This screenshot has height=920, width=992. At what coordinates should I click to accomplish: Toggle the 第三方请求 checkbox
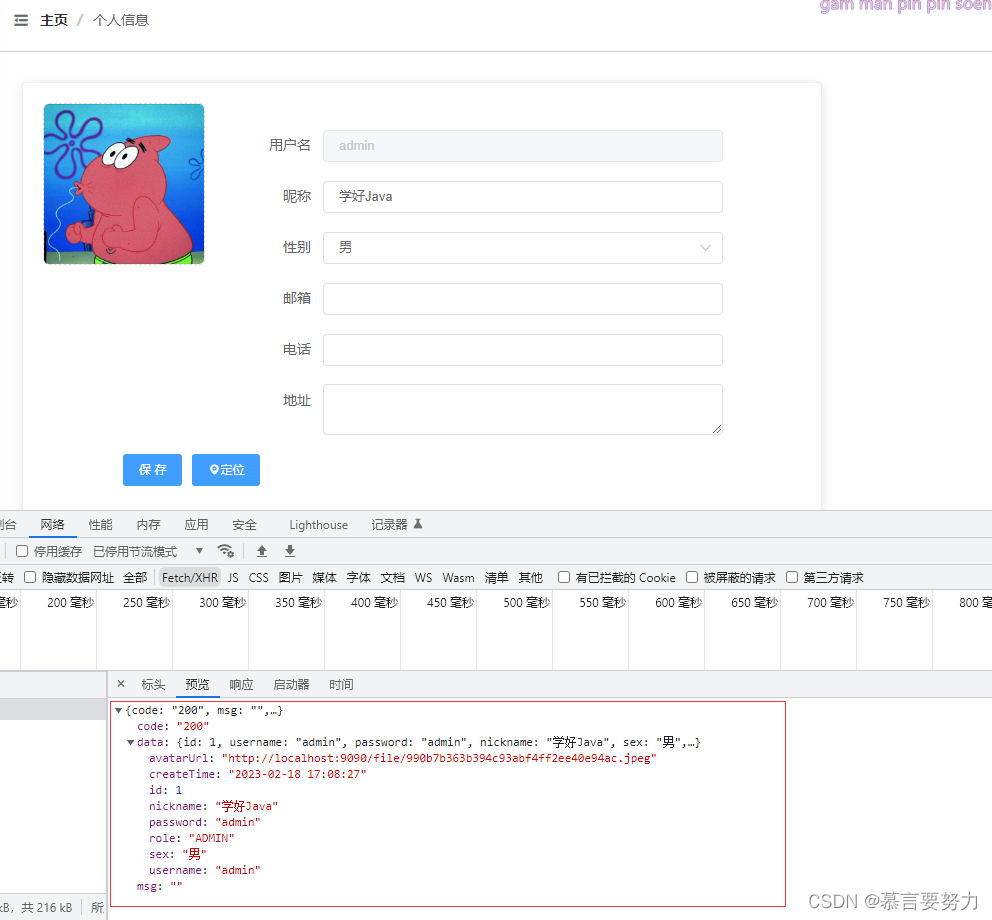click(792, 577)
